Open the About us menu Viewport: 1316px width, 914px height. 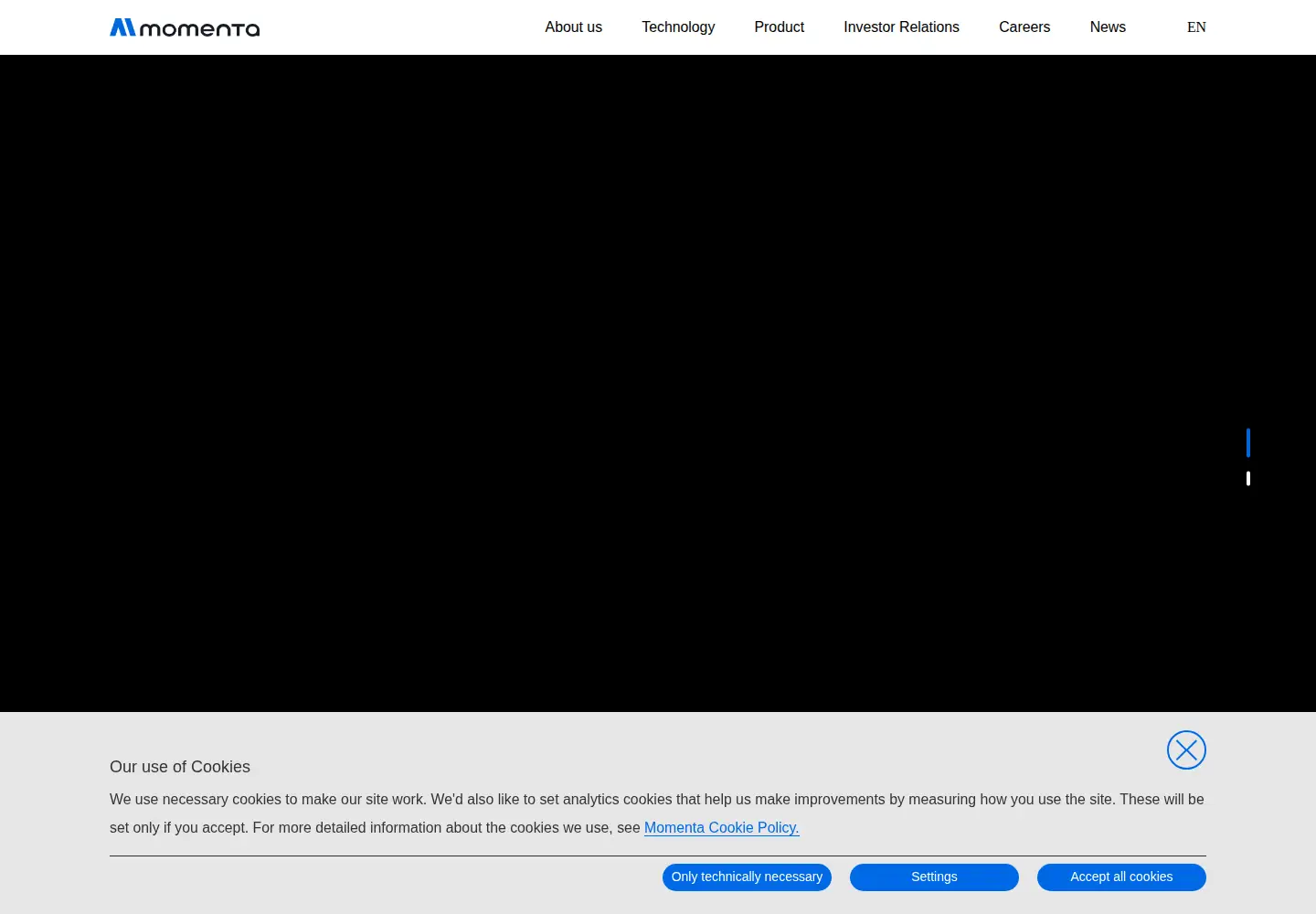click(574, 27)
